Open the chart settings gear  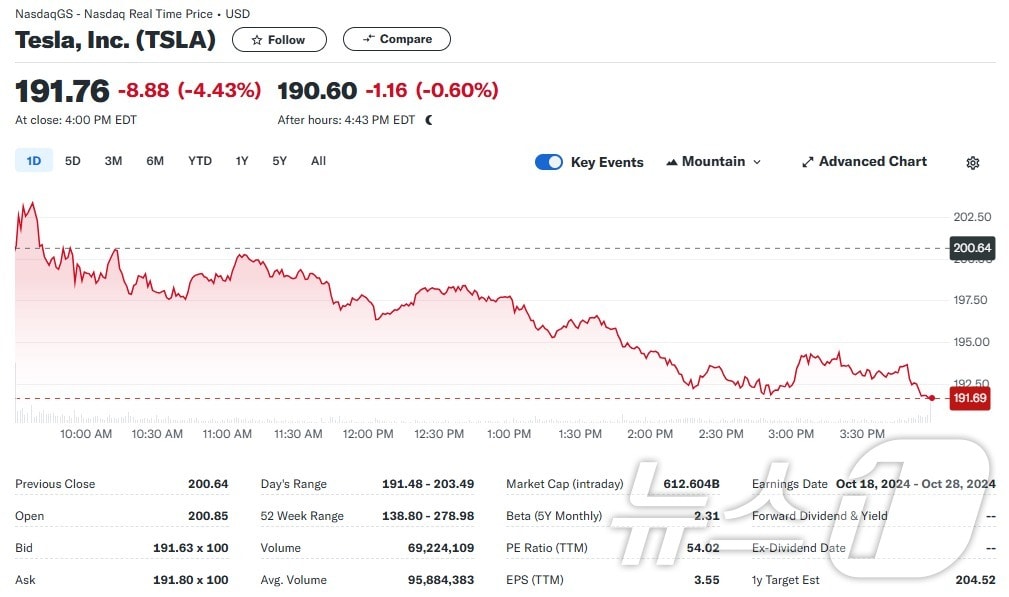972,162
